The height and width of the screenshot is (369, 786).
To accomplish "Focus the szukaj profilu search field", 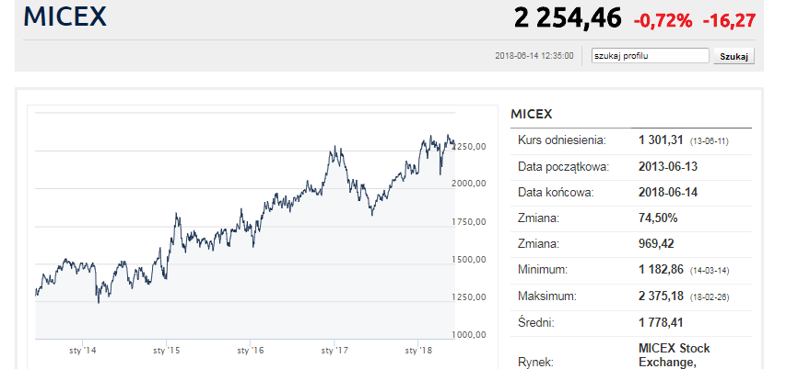I will click(x=650, y=56).
